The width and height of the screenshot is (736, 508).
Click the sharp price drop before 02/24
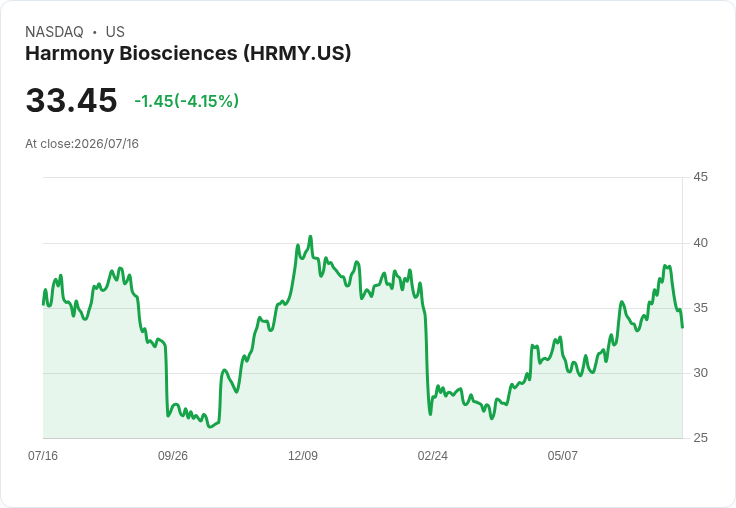[x=428, y=364]
